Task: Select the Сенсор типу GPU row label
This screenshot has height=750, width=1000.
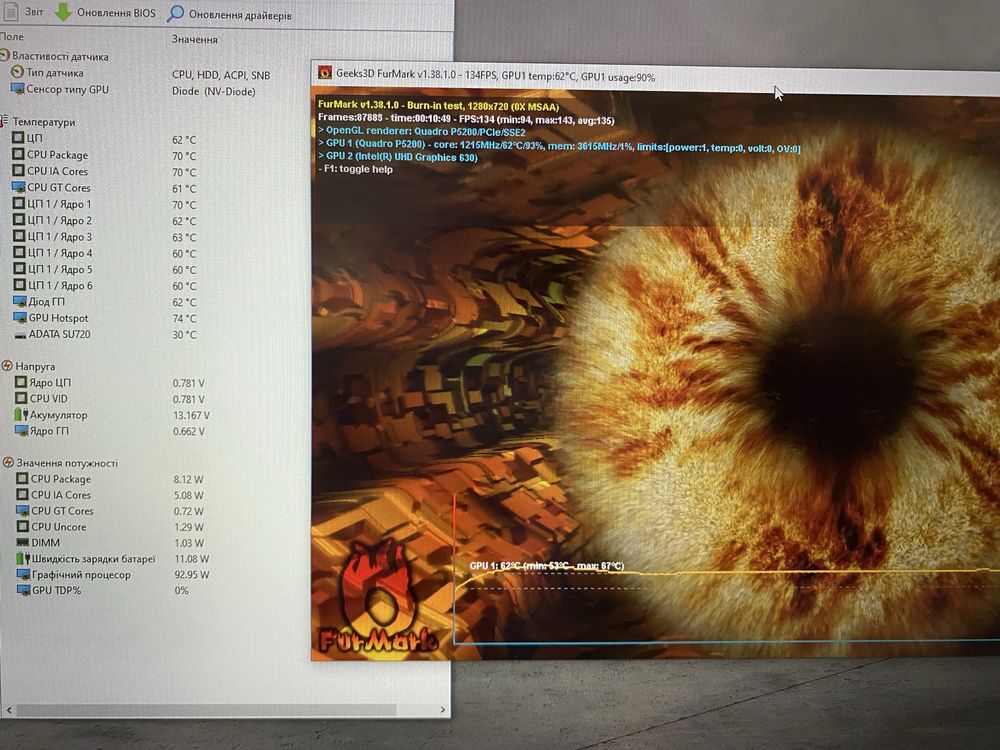Action: click(68, 89)
